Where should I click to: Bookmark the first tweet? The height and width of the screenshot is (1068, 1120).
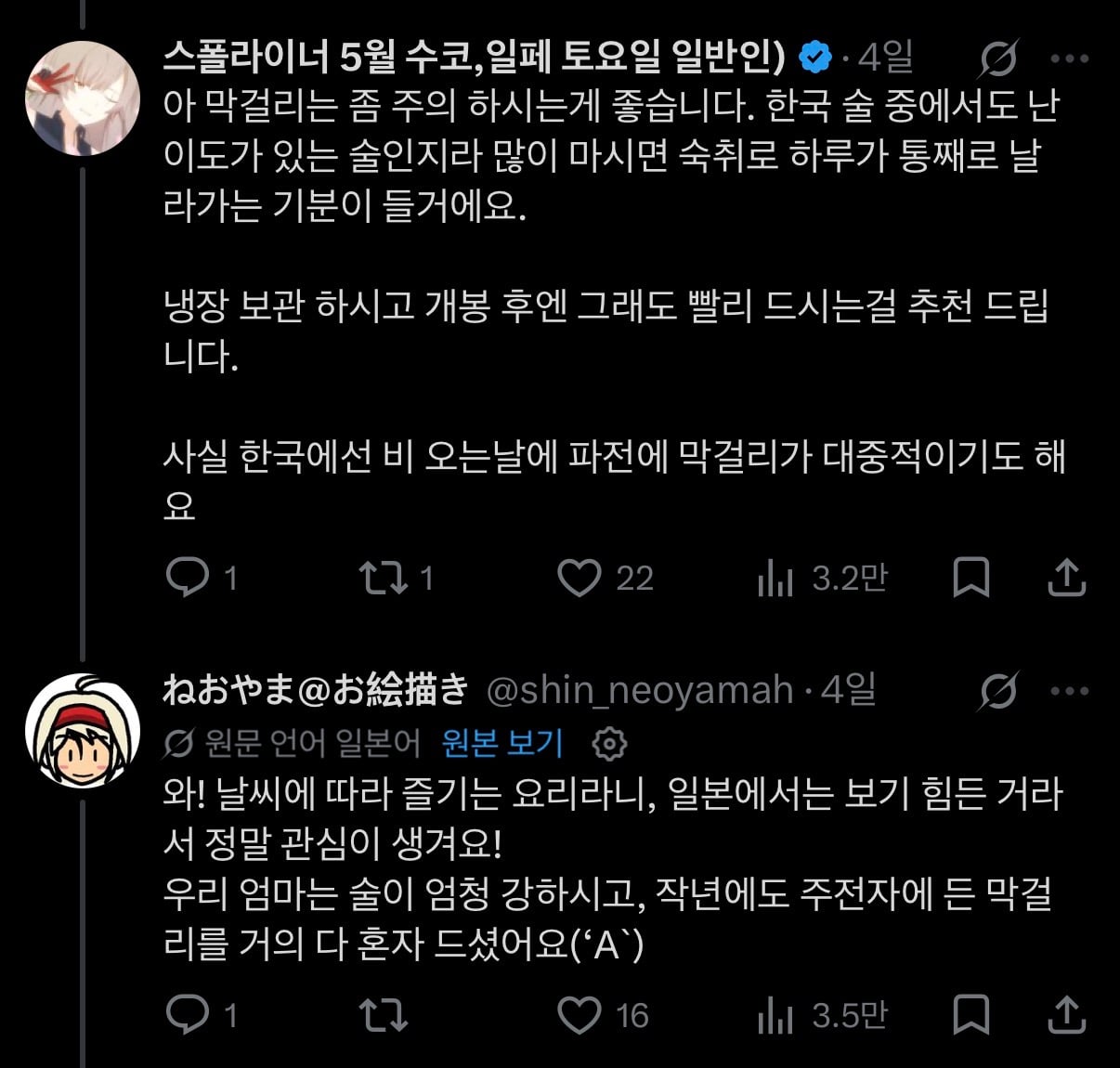point(971,578)
